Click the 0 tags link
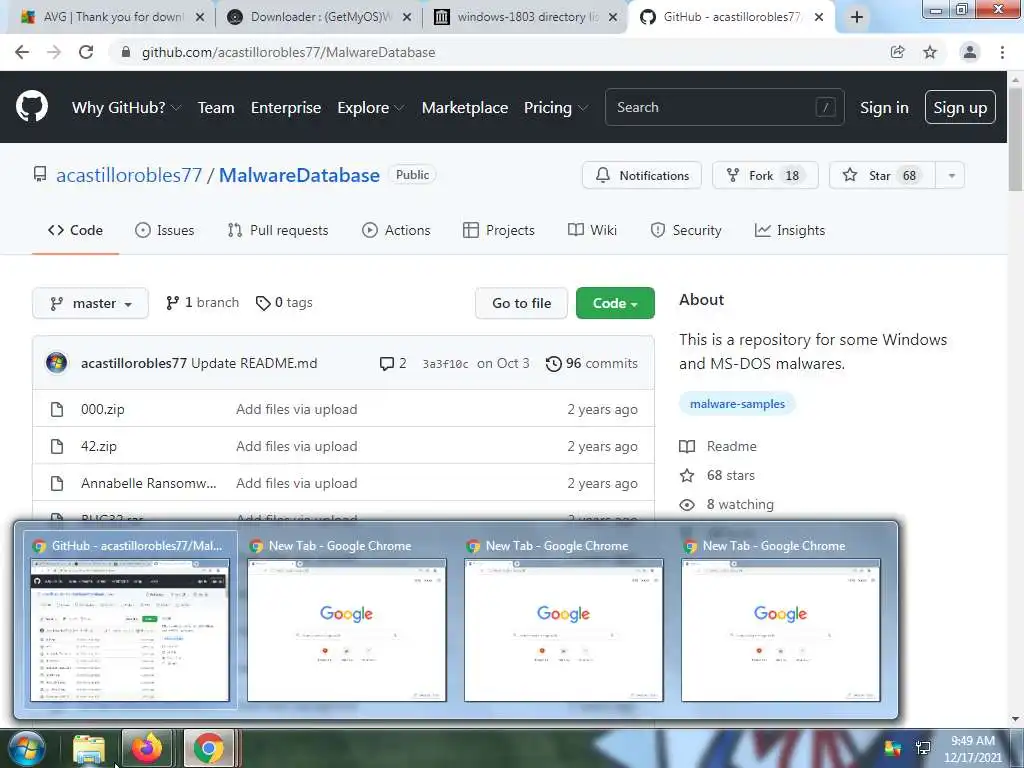The height and width of the screenshot is (768, 1024). point(284,302)
